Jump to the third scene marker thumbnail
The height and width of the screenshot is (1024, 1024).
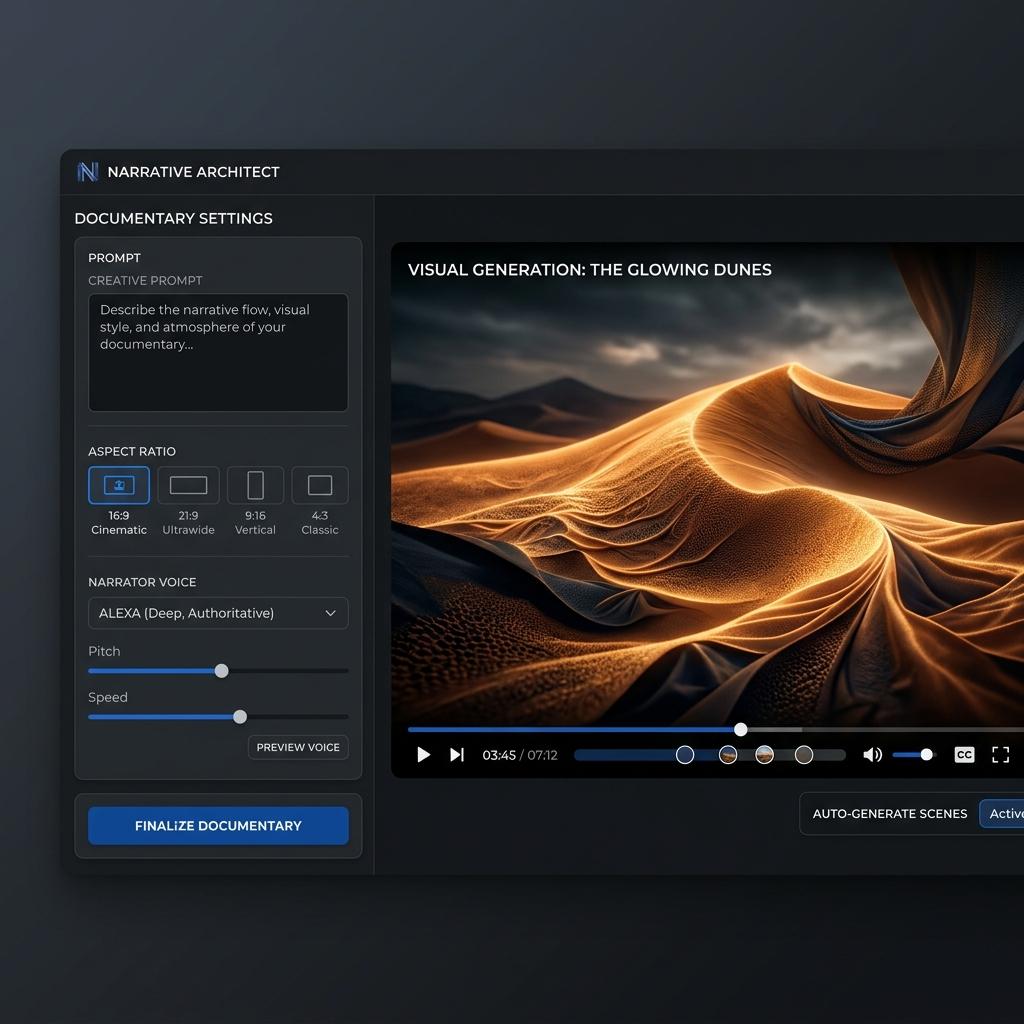(x=764, y=755)
